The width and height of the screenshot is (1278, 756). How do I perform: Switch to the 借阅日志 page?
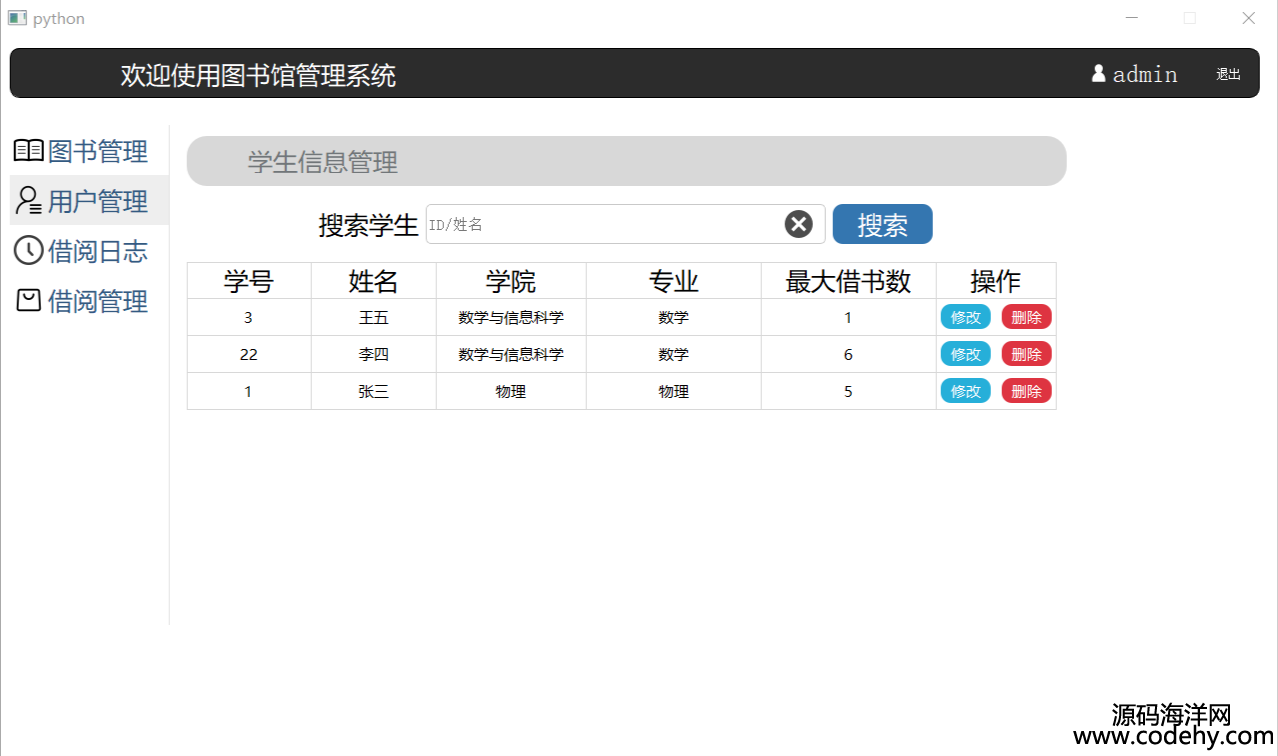[97, 251]
